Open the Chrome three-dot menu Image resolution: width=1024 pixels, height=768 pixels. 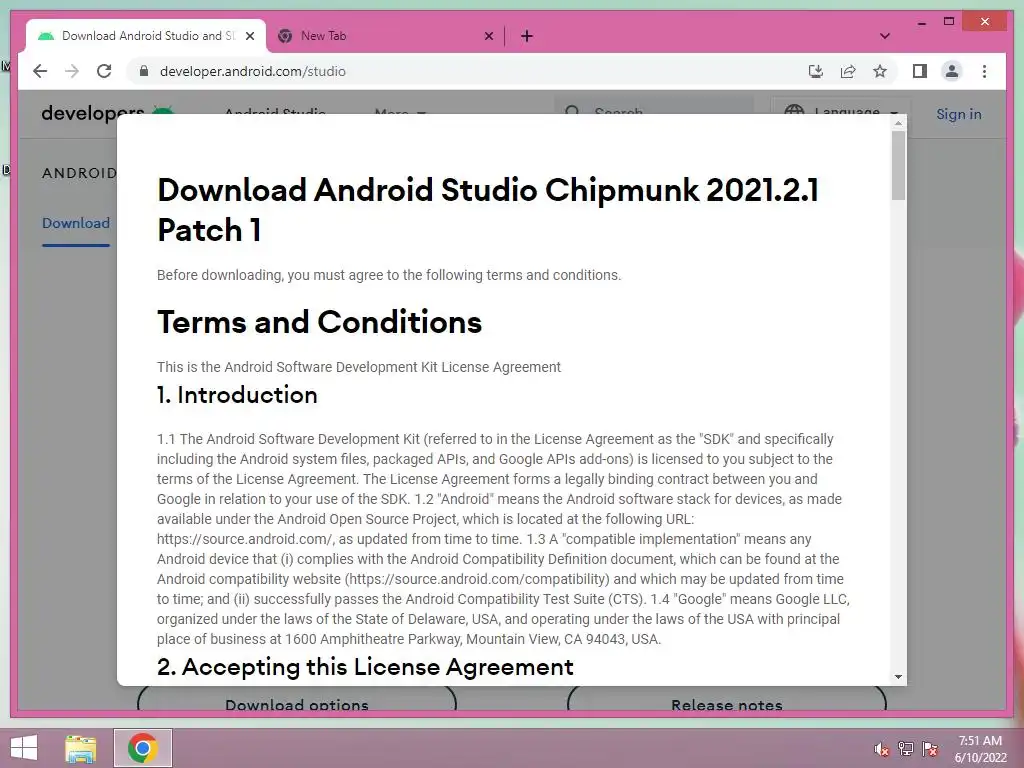click(984, 71)
